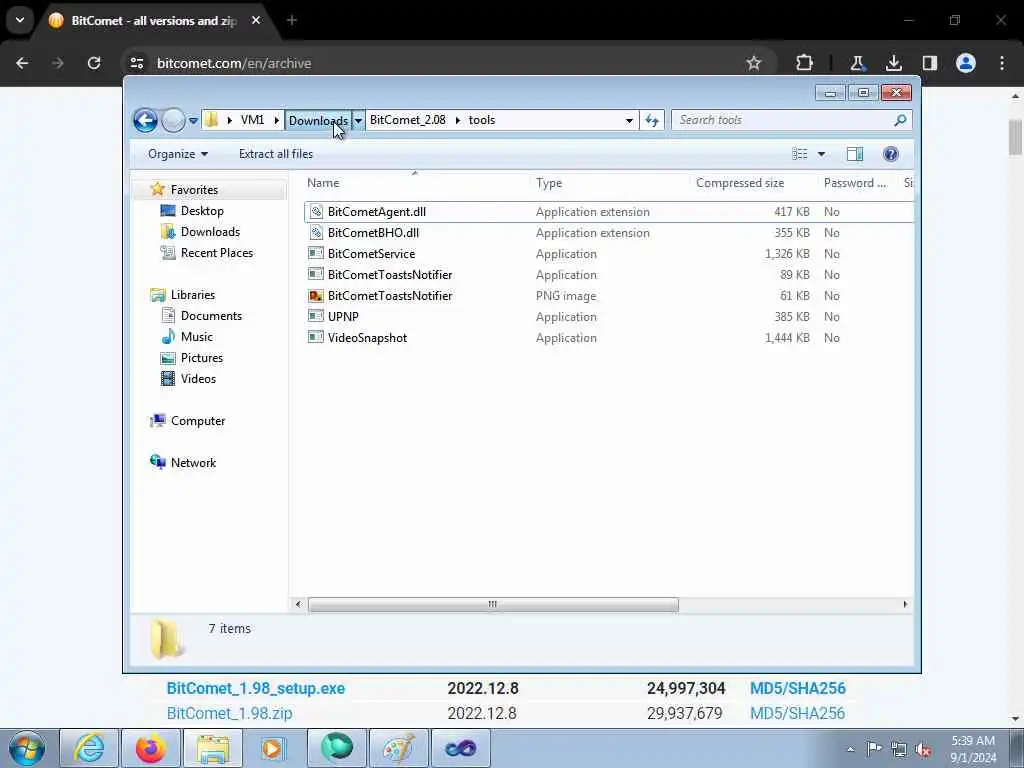Image resolution: width=1024 pixels, height=768 pixels.
Task: Open the Documents library
Action: (x=211, y=316)
